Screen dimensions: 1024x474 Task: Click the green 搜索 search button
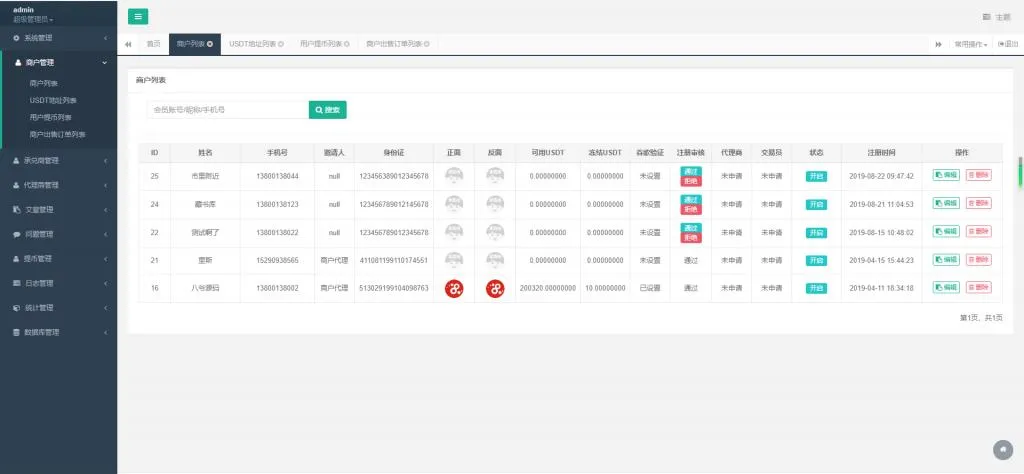point(327,110)
